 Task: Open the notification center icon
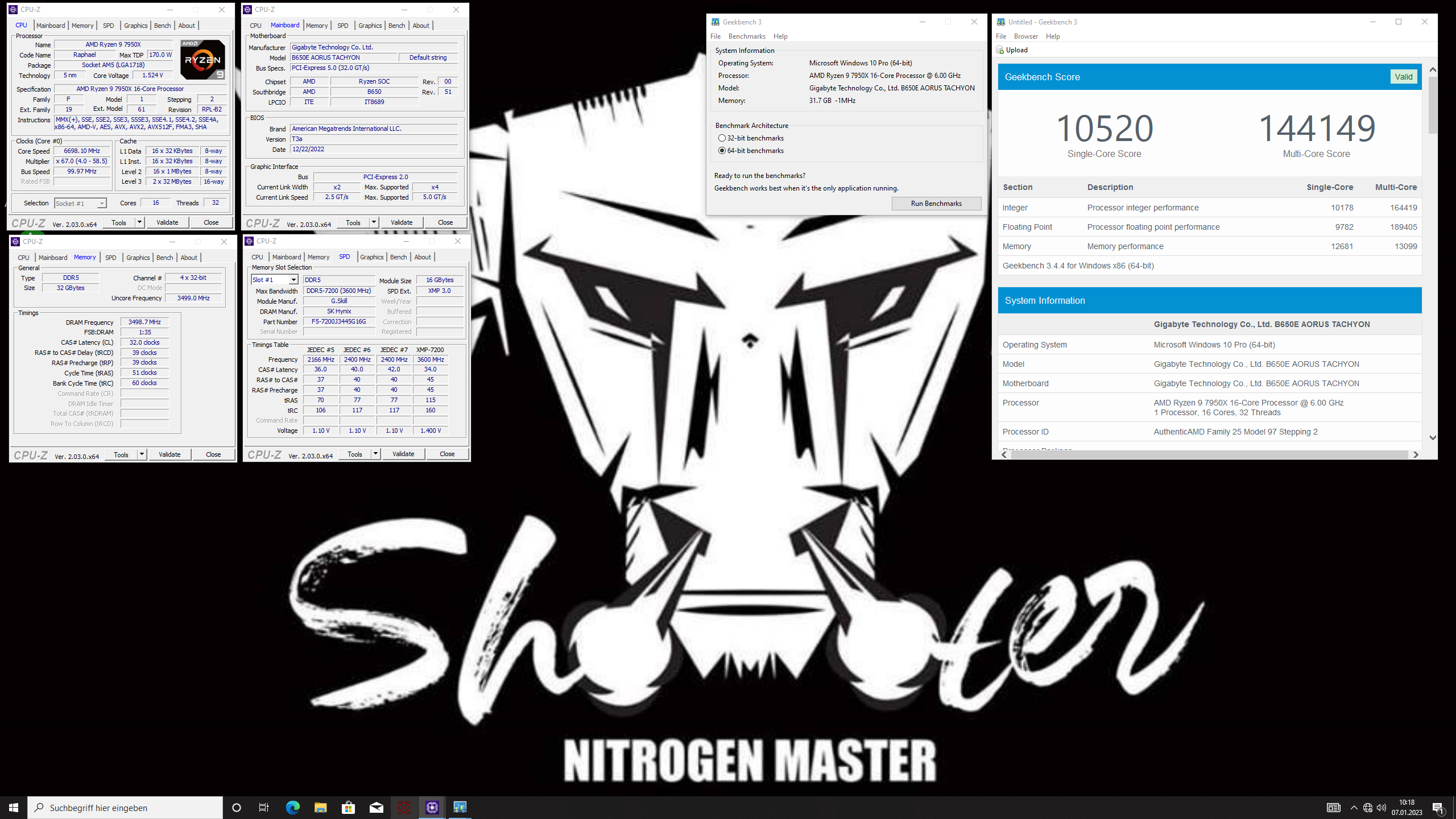pos(1438,808)
